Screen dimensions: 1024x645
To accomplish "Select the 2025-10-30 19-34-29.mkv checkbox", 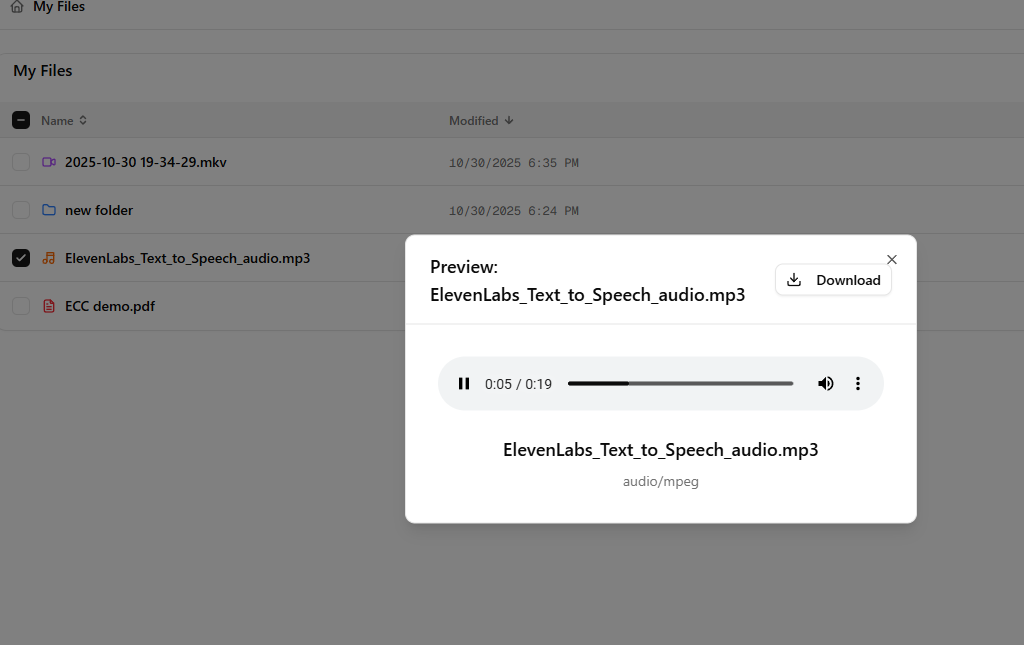I will point(21,162).
